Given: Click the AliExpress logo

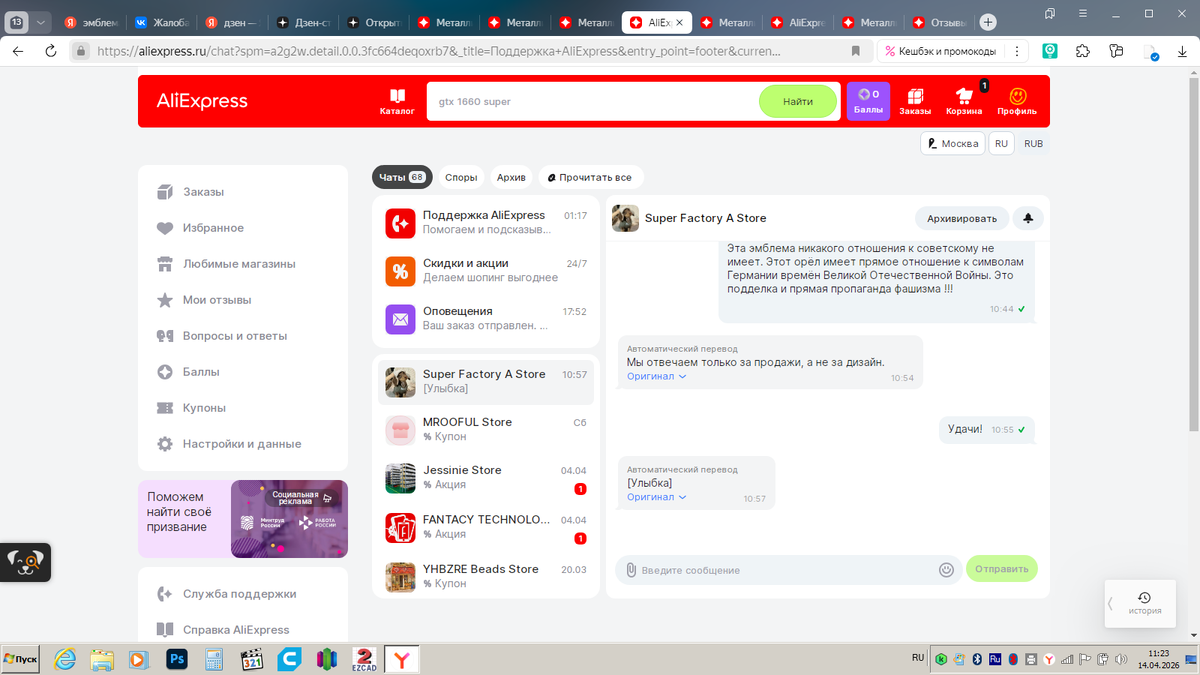Looking at the screenshot, I should [202, 101].
